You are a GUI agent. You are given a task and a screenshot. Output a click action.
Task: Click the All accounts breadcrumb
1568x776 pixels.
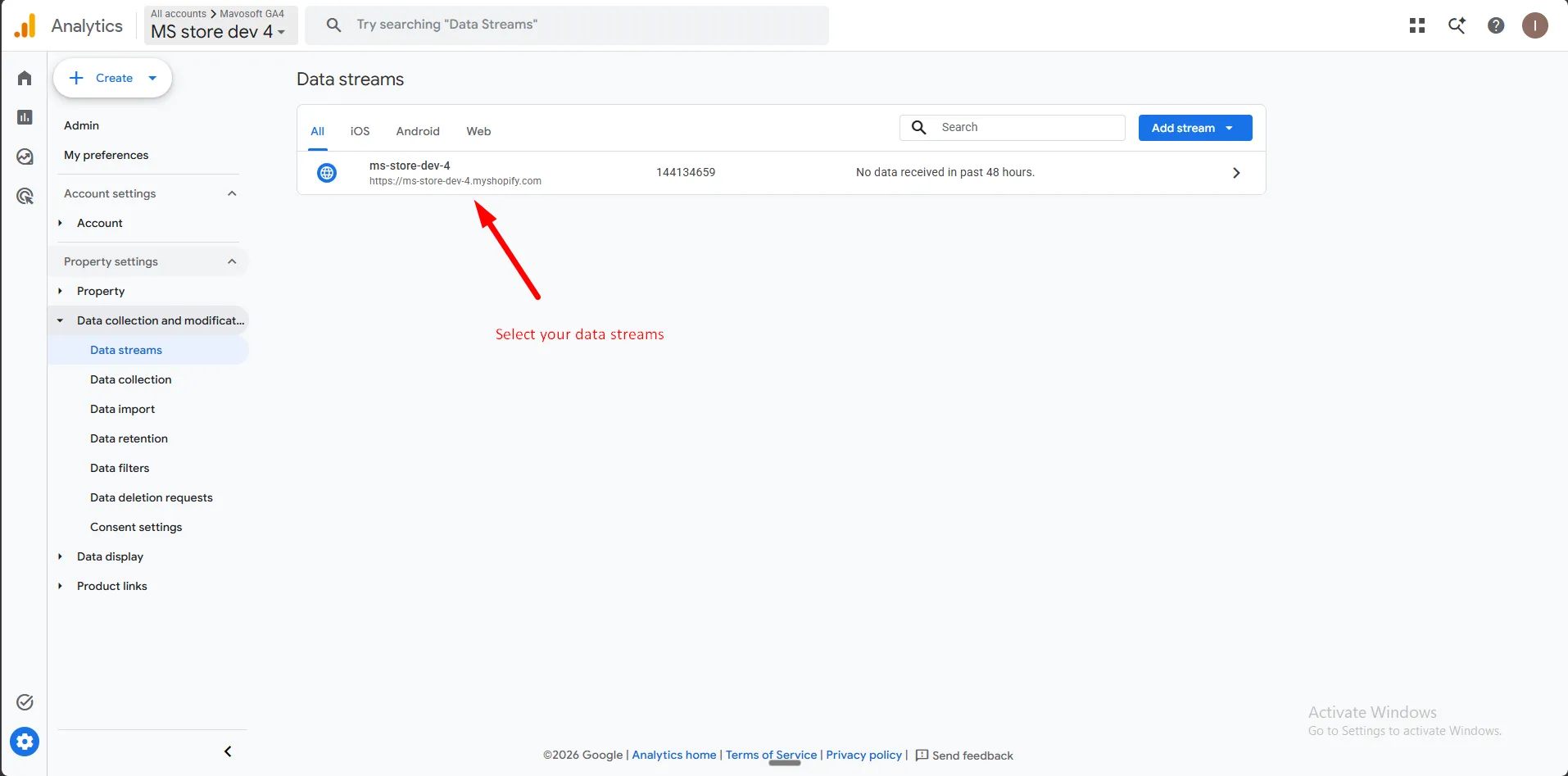click(179, 14)
